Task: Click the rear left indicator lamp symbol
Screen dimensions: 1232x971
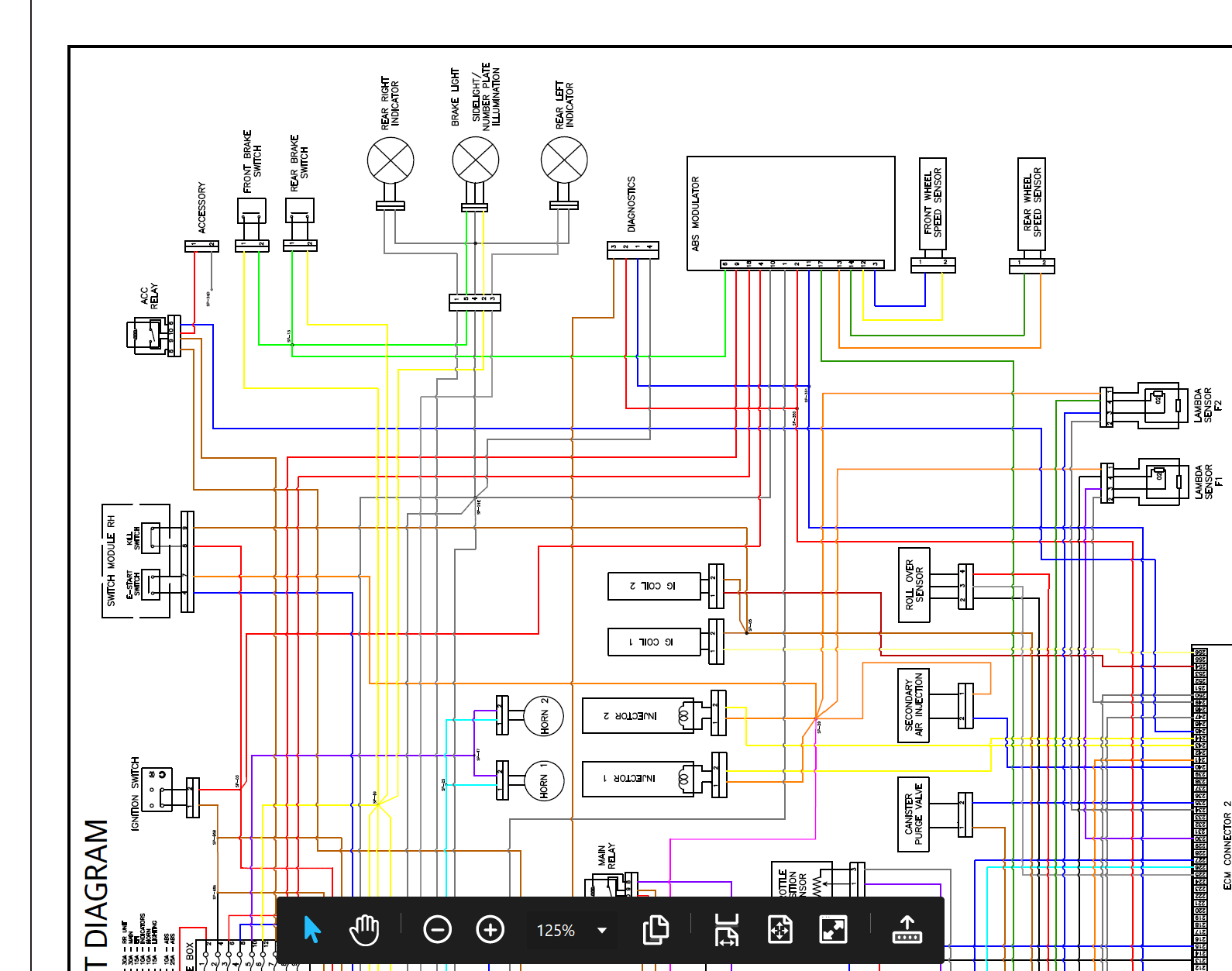Action: [x=564, y=160]
